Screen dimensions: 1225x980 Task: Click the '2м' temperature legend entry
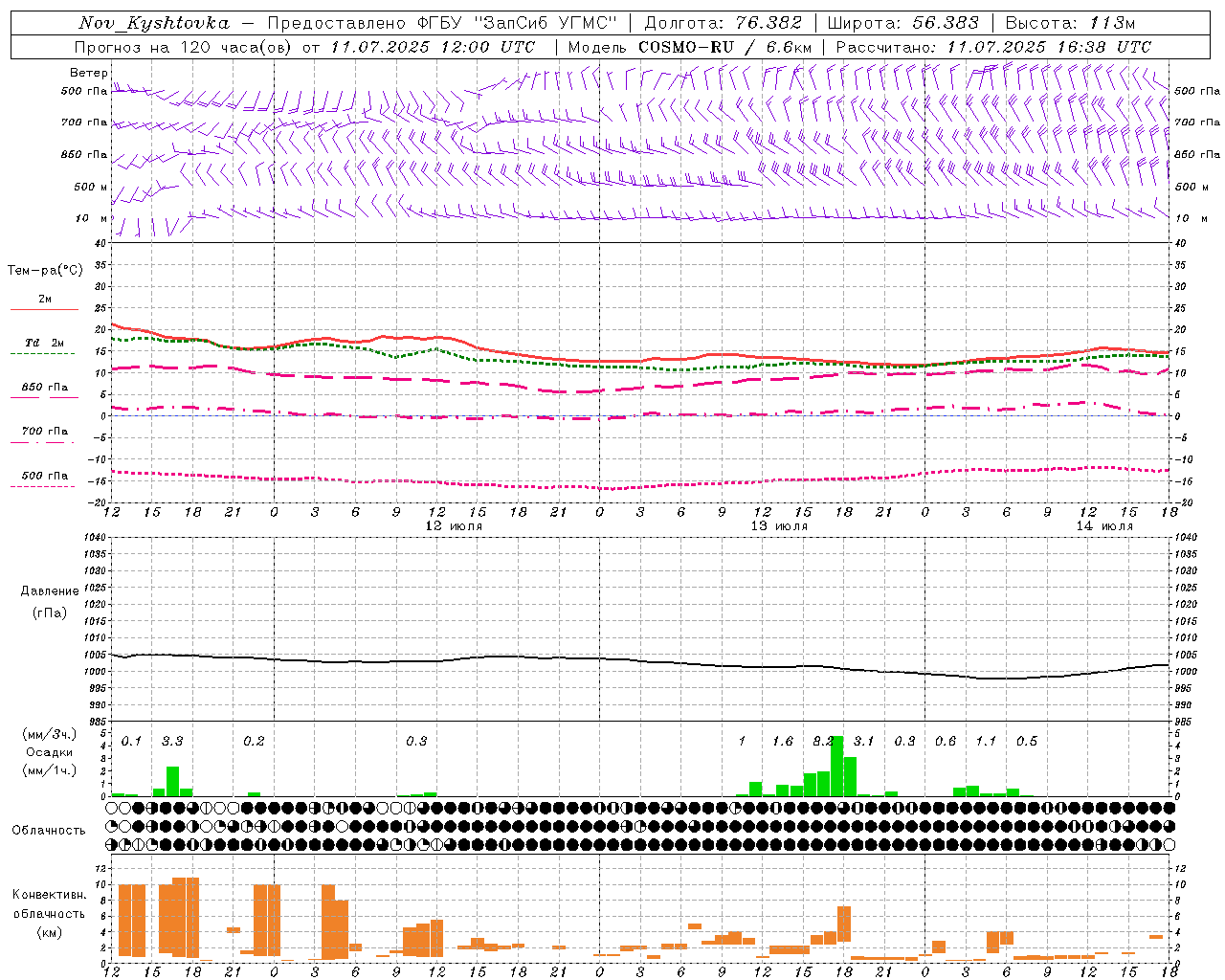[x=45, y=300]
